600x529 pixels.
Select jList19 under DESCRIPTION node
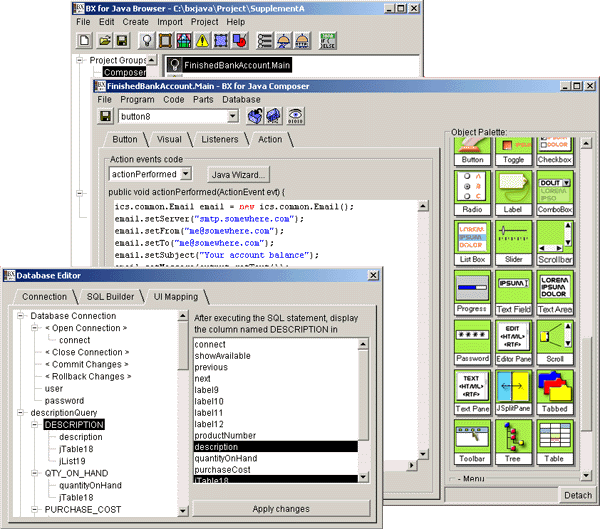point(72,461)
